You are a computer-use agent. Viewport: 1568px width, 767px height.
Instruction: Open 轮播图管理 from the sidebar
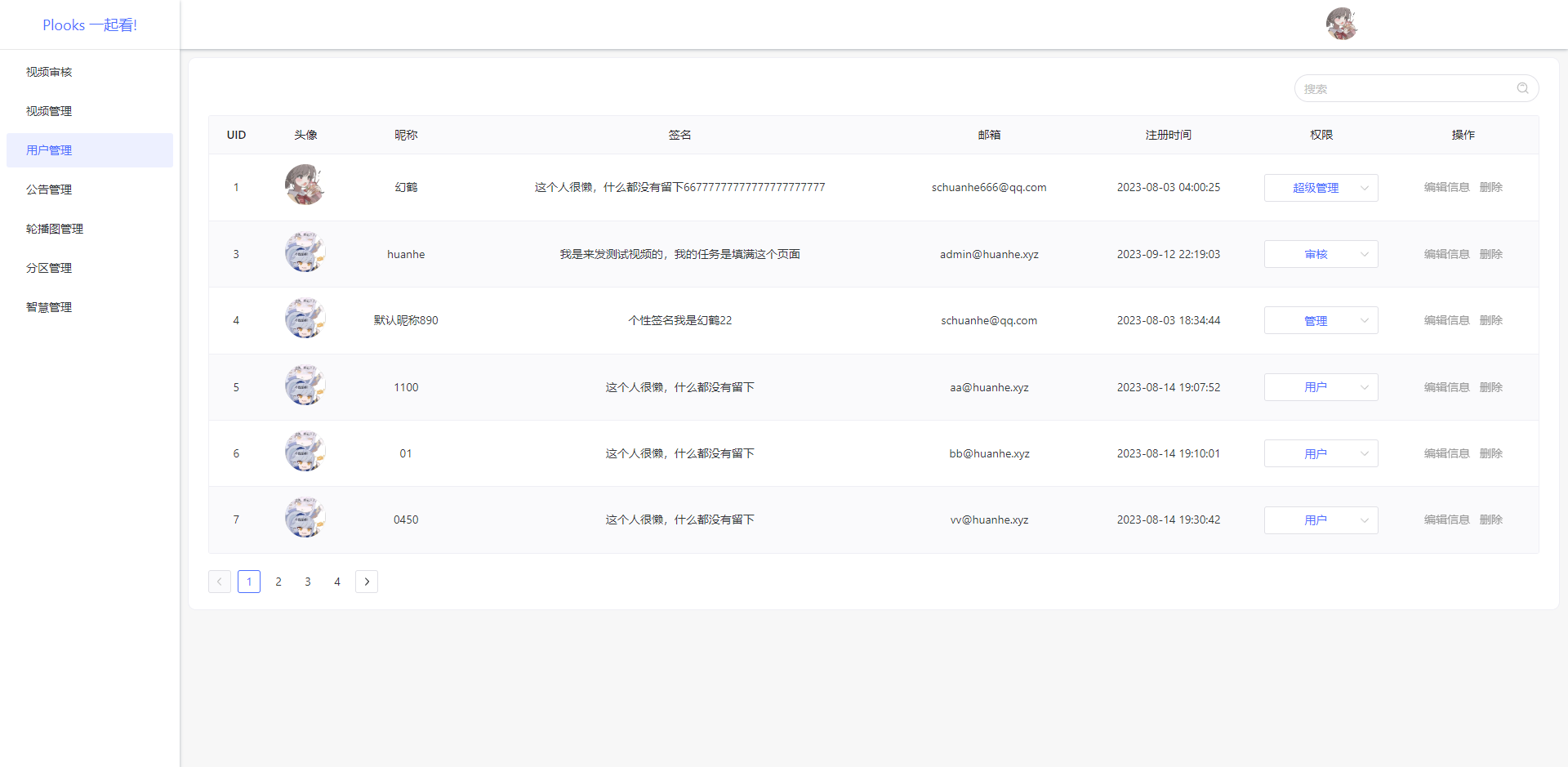54,229
